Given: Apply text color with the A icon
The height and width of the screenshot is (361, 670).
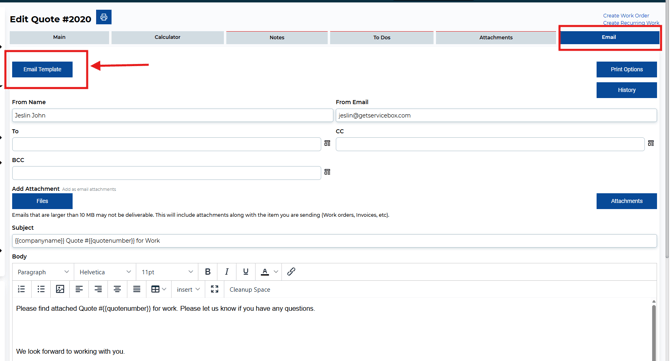Looking at the screenshot, I should coord(264,272).
